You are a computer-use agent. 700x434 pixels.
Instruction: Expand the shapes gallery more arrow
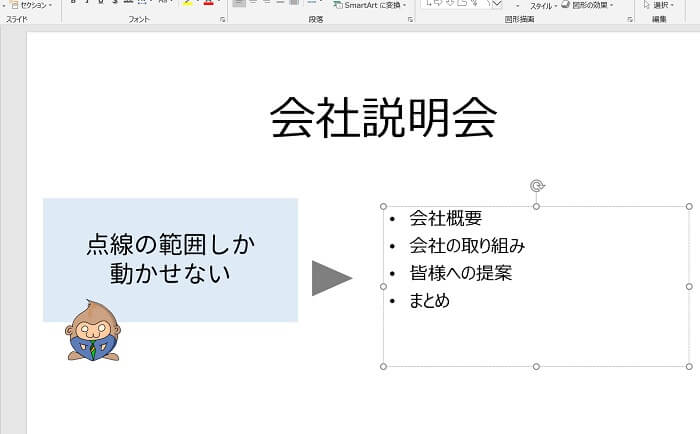click(497, 5)
